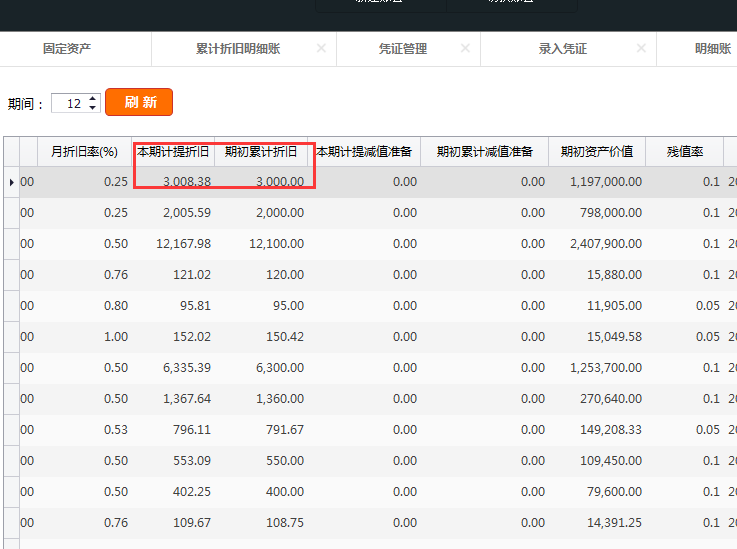Close the 录入凭证 tab
This screenshot has height=549, width=737.
tap(641, 48)
